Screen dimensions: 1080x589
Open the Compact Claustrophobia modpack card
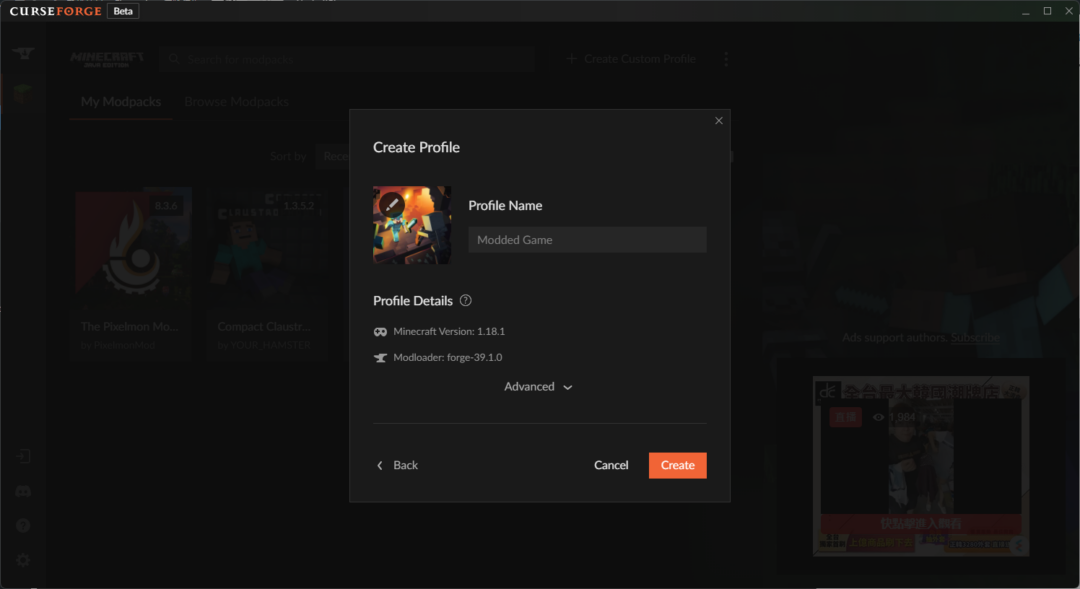pos(267,273)
